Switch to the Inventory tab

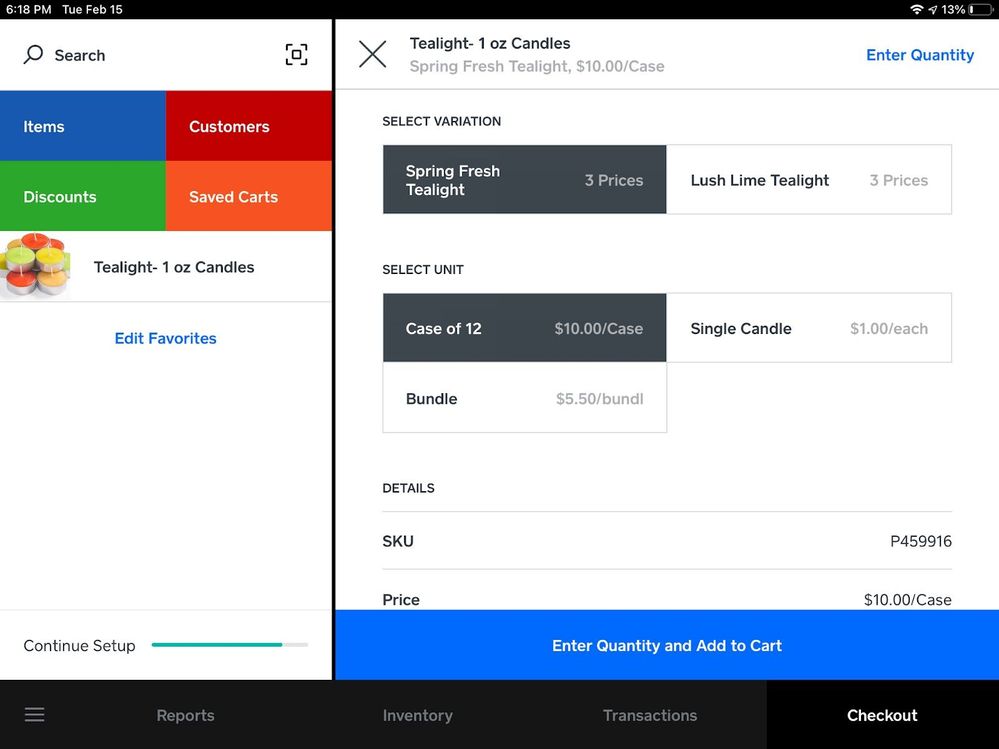pyautogui.click(x=417, y=715)
